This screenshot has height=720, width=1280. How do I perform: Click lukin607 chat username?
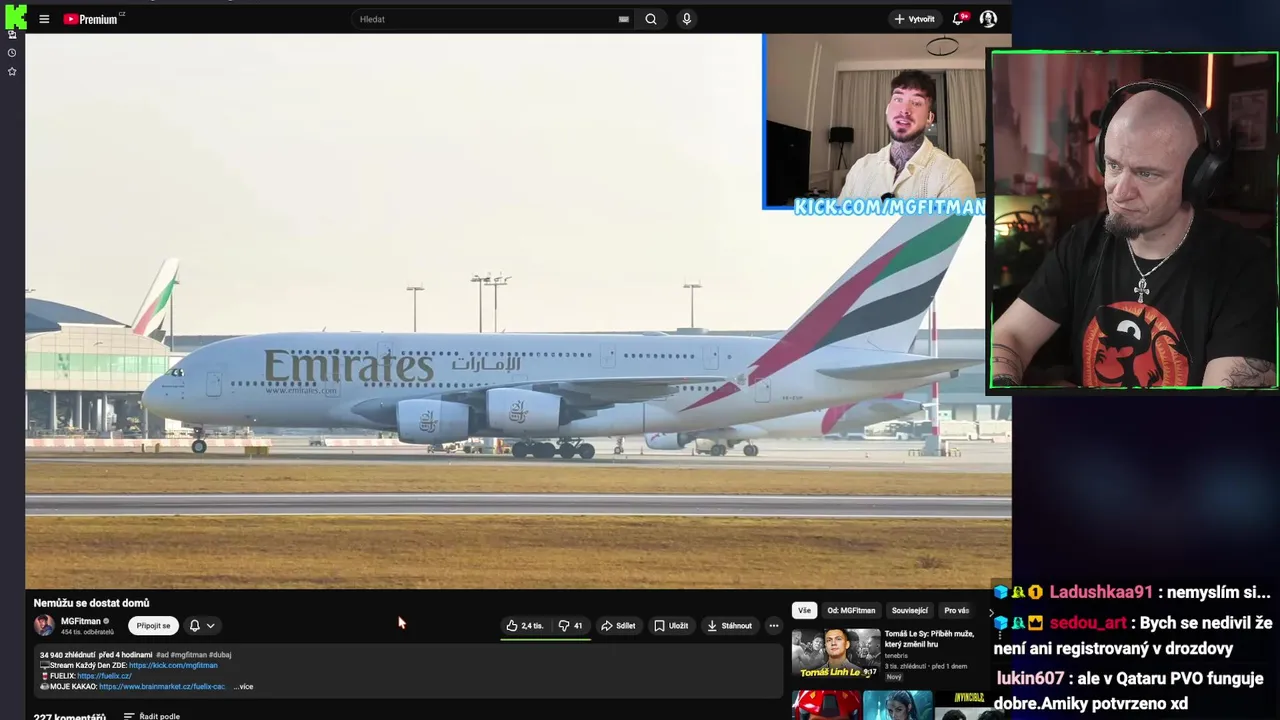point(1030,678)
